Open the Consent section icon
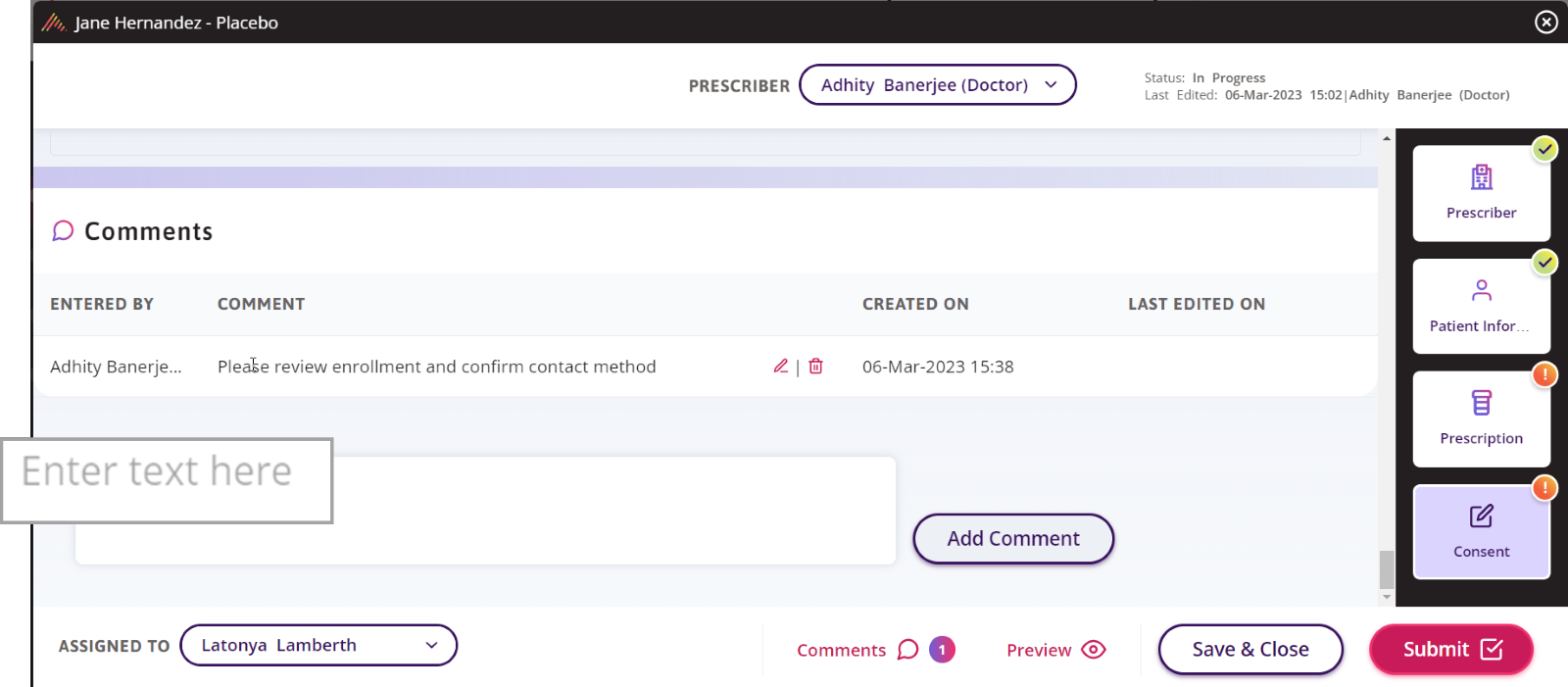 (x=1481, y=516)
